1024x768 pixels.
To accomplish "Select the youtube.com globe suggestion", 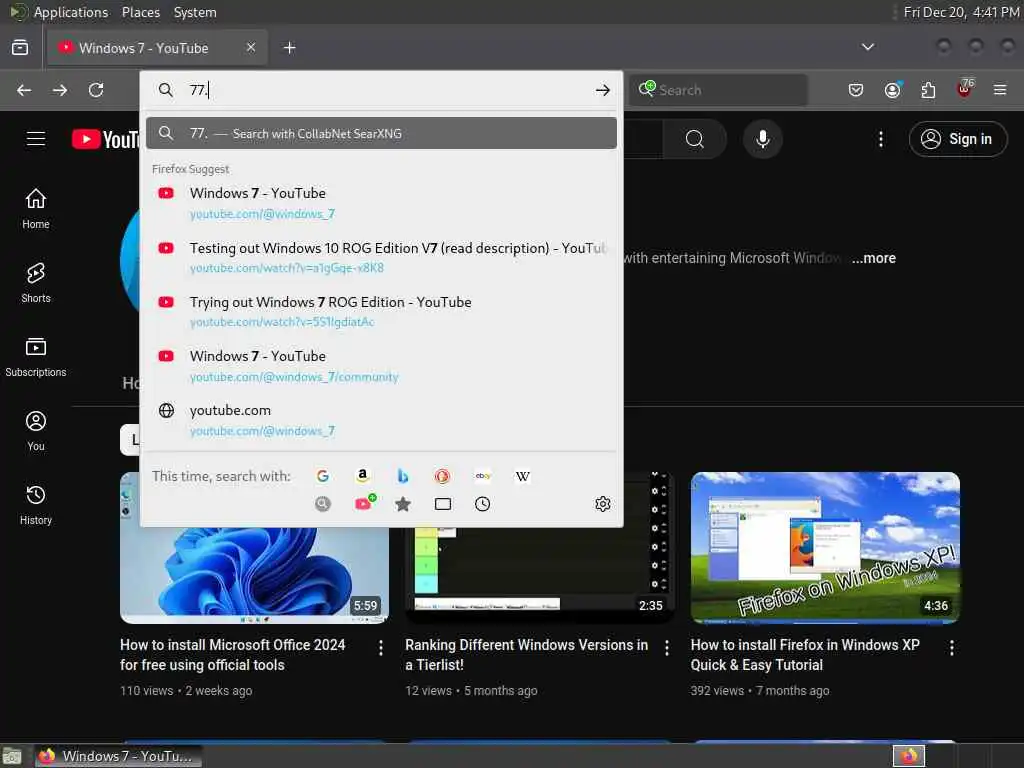I will click(381, 420).
